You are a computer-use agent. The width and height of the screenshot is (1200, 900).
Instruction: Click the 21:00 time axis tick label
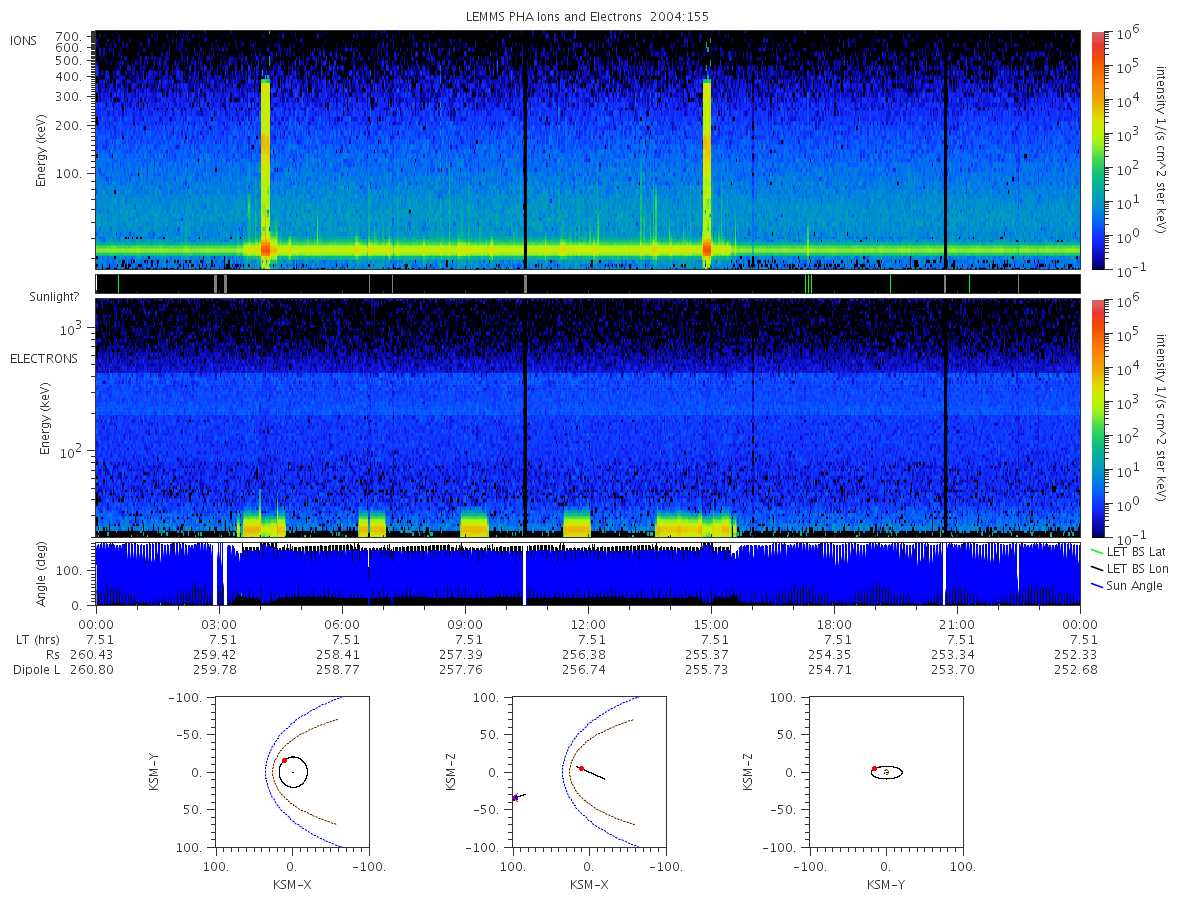click(957, 623)
